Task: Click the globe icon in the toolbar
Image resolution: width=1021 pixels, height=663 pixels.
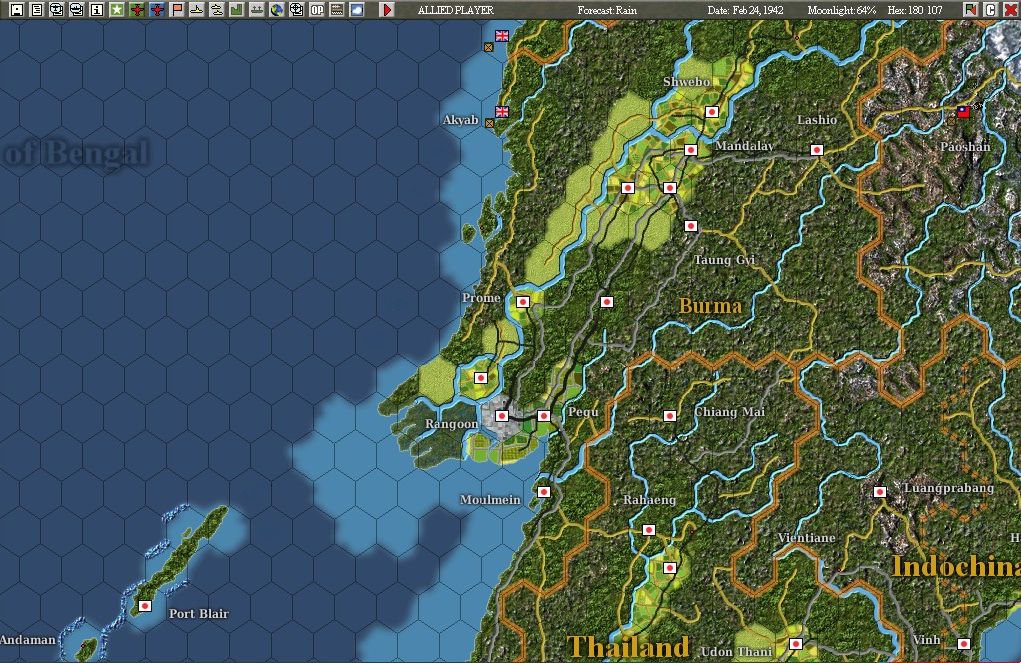Action: 277,10
